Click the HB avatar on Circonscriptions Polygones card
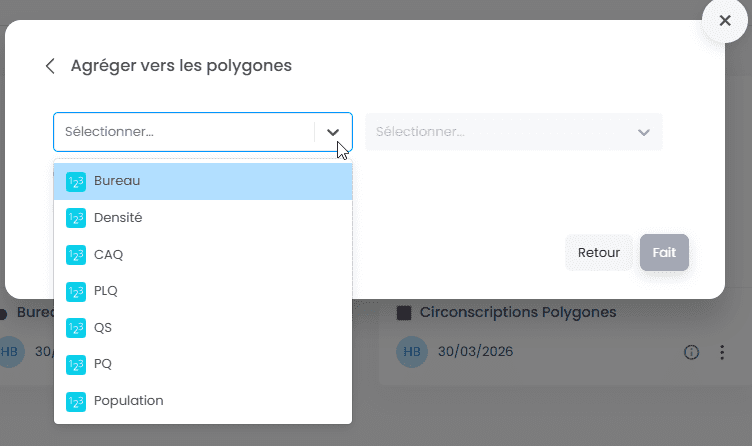The height and width of the screenshot is (446, 752). click(411, 352)
